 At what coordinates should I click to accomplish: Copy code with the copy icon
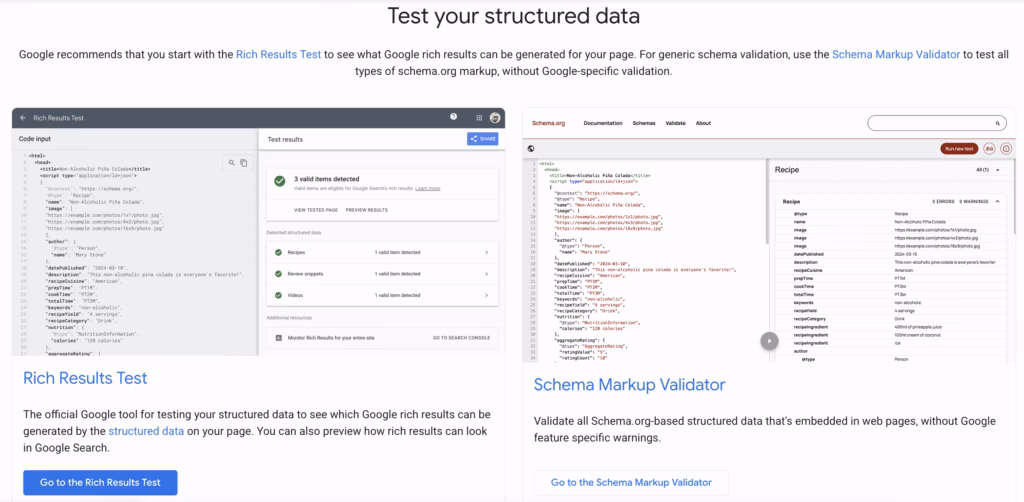tap(243, 162)
